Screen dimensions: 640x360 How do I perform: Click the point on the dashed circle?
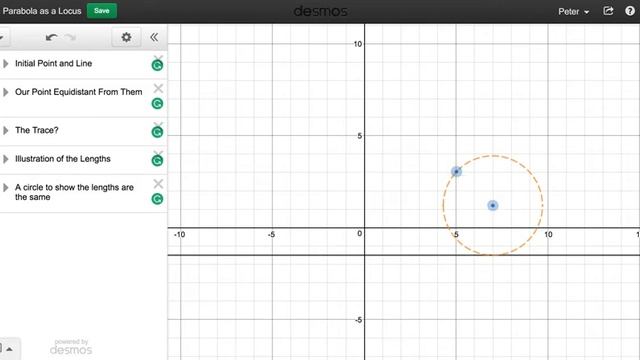click(x=456, y=171)
